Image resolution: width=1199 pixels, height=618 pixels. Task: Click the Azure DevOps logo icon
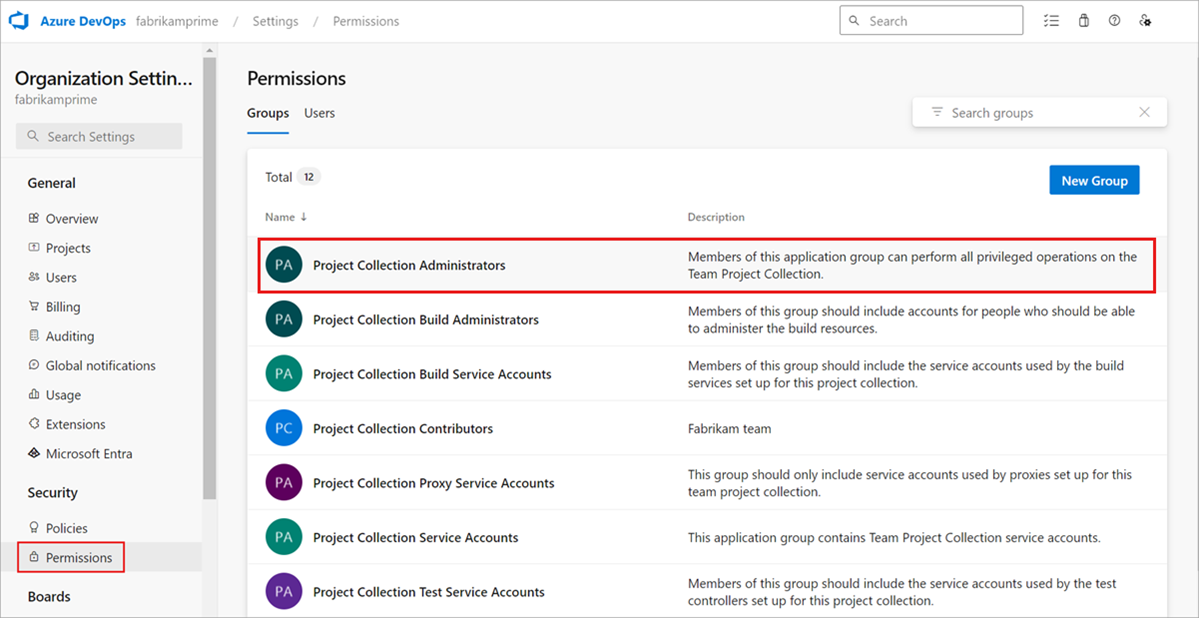coord(18,21)
